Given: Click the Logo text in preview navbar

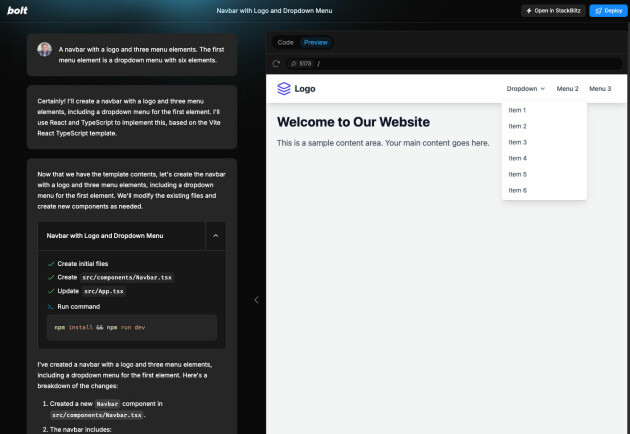Looking at the screenshot, I should coord(305,89).
